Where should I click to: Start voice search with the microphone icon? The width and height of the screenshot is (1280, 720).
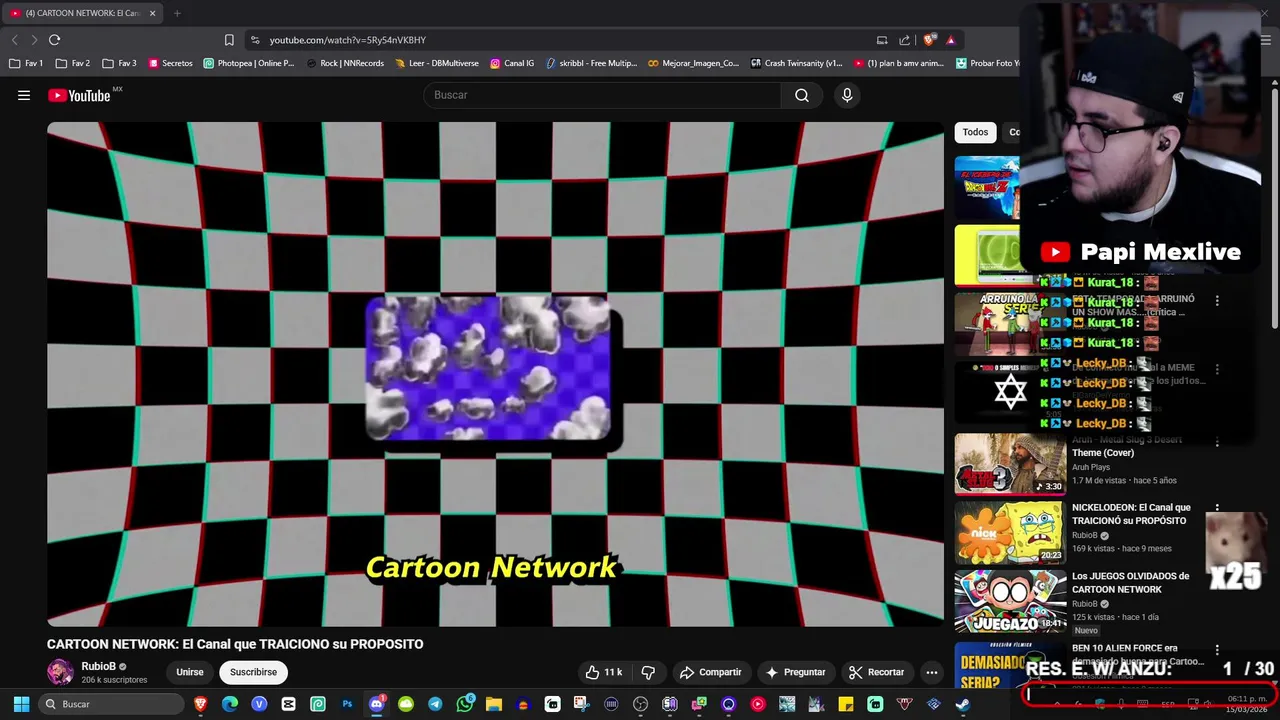[847, 95]
